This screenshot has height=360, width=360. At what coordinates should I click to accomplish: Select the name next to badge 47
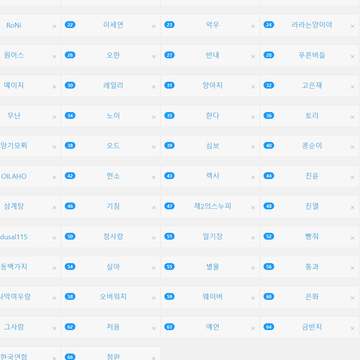click(213, 206)
